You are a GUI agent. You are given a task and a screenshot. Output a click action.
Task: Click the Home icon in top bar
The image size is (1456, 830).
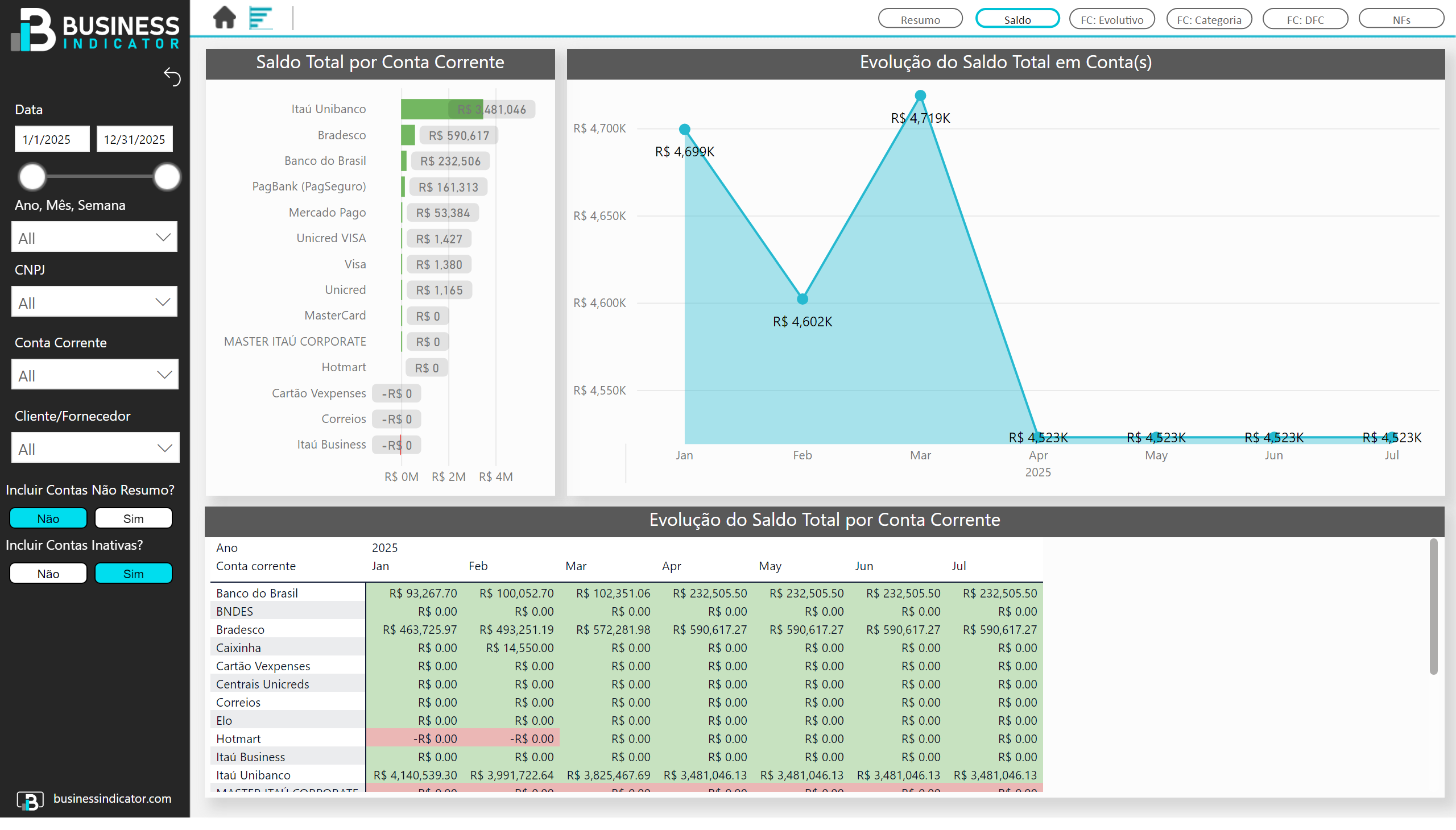pyautogui.click(x=224, y=17)
